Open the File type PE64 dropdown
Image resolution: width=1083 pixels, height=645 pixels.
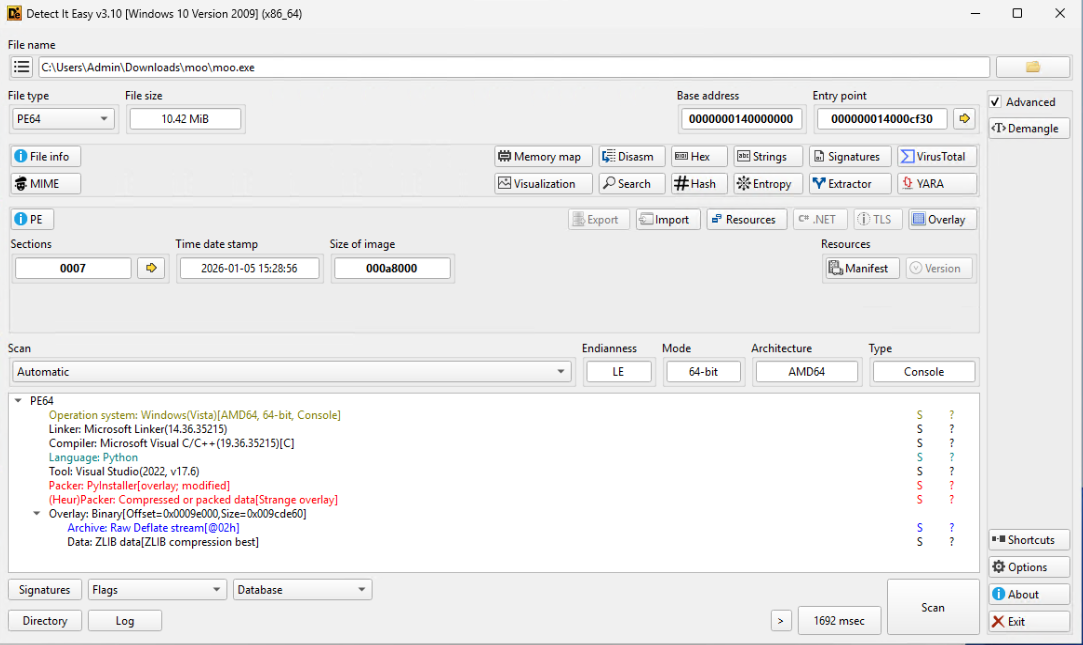click(x=63, y=119)
